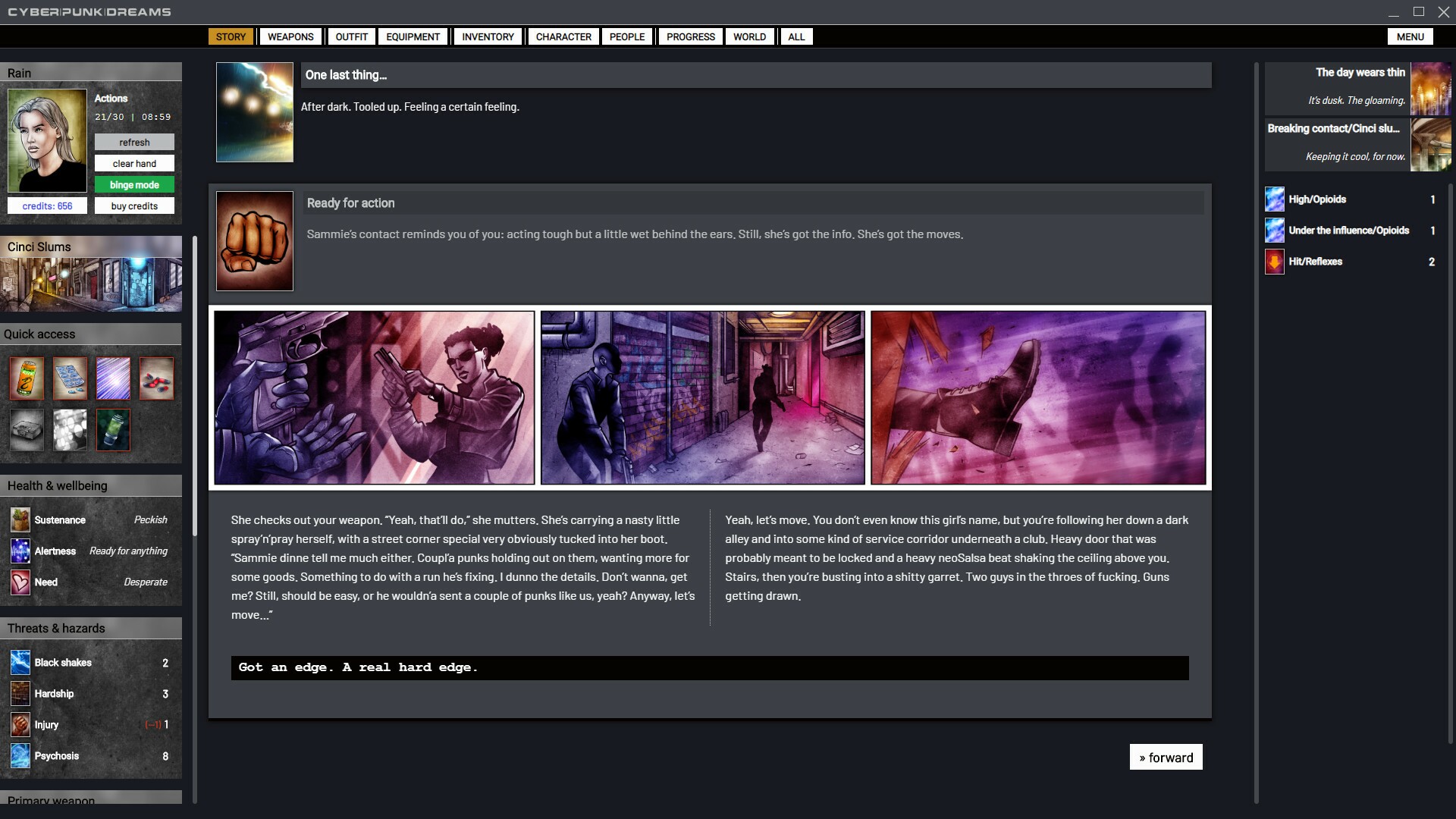
Task: Click the Sustenance wellbeing icon
Action: pyautogui.click(x=20, y=520)
